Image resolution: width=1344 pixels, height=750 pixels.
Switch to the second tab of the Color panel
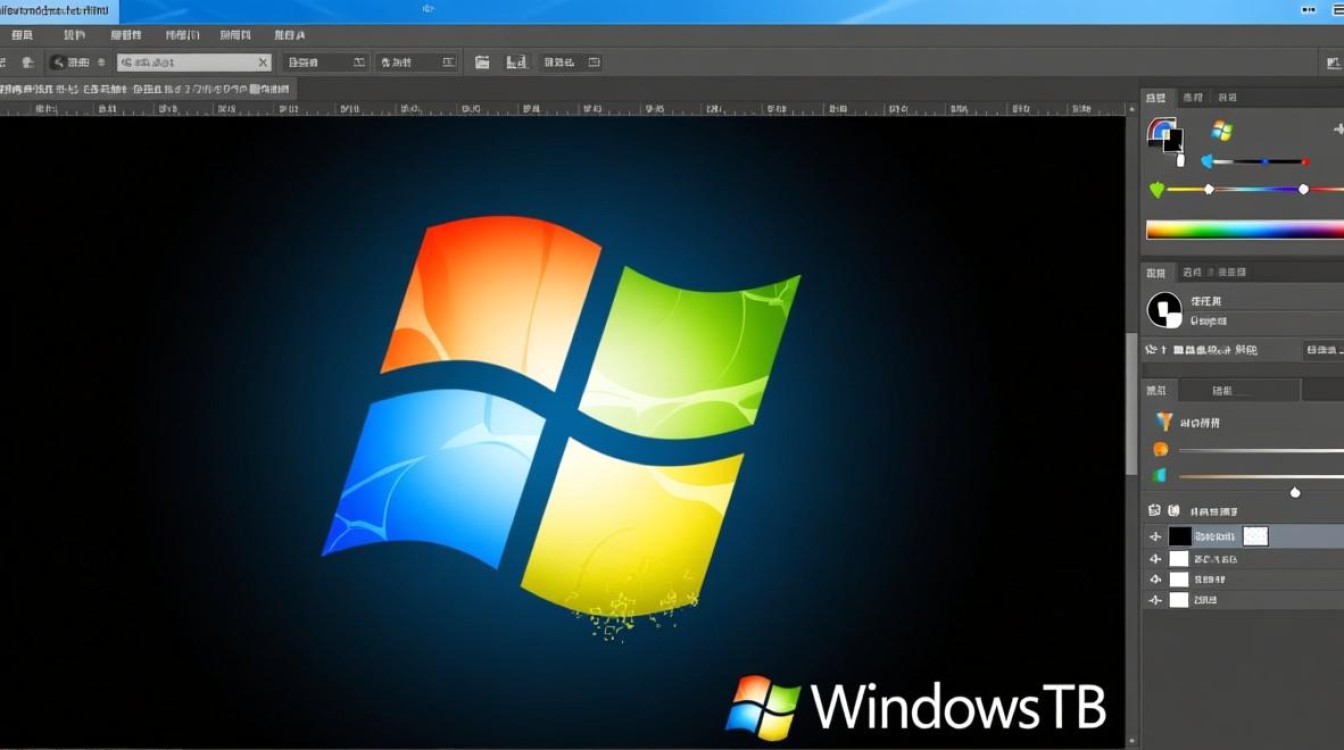1192,96
